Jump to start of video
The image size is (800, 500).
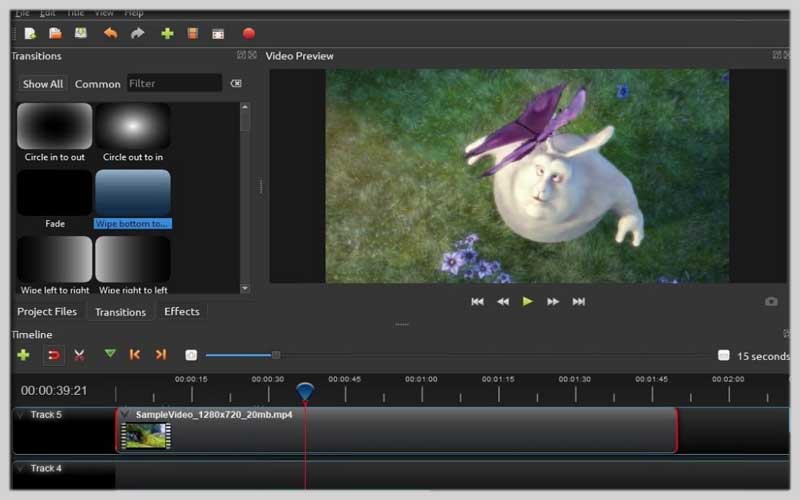pos(477,302)
